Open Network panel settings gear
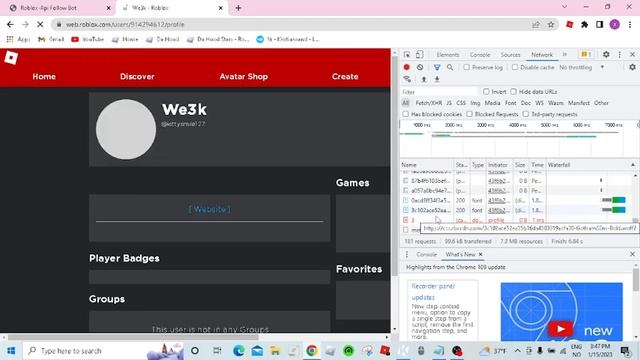This screenshot has width=640, height=360. [x=632, y=67]
